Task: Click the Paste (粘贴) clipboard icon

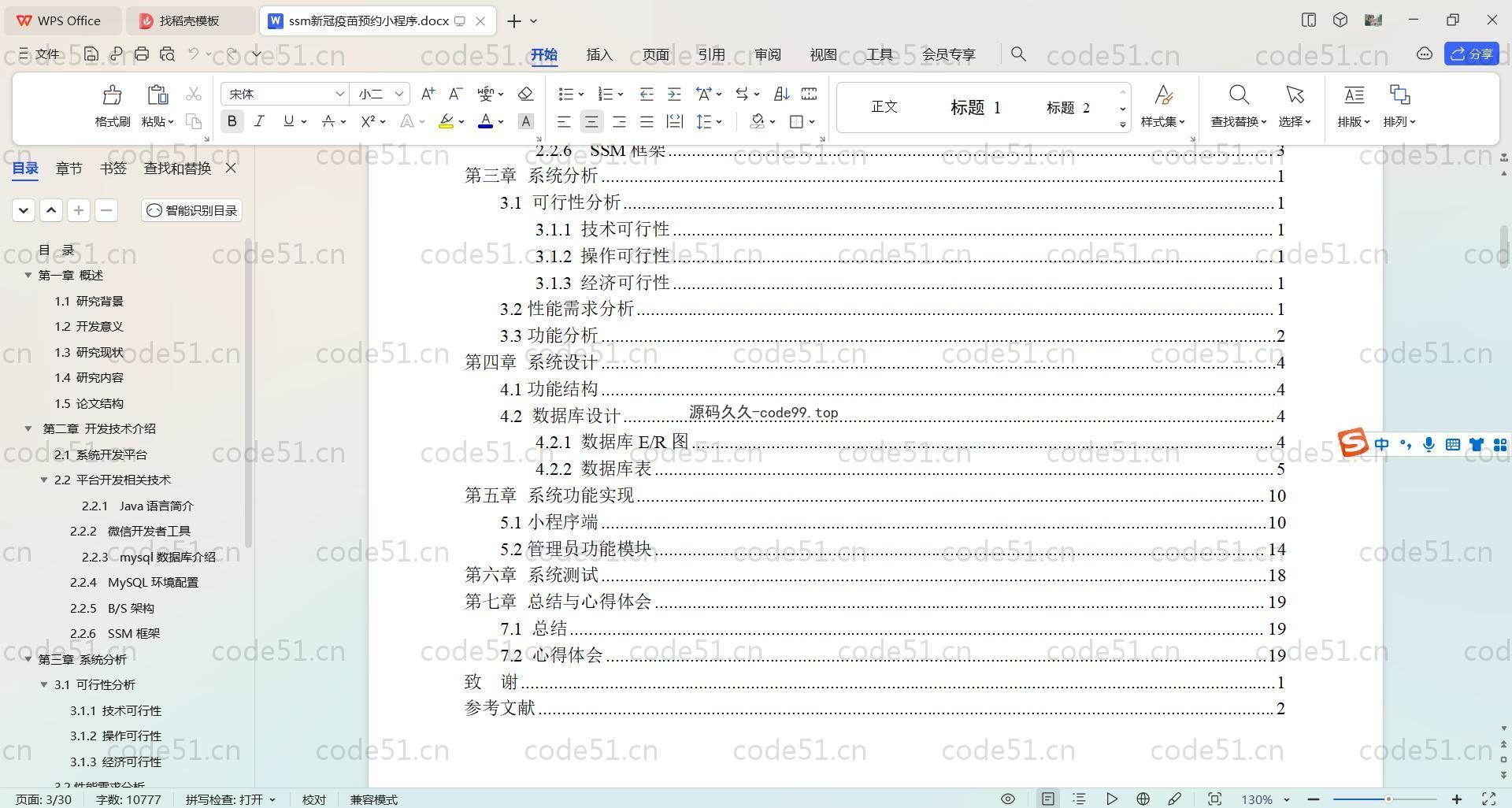Action: (157, 95)
